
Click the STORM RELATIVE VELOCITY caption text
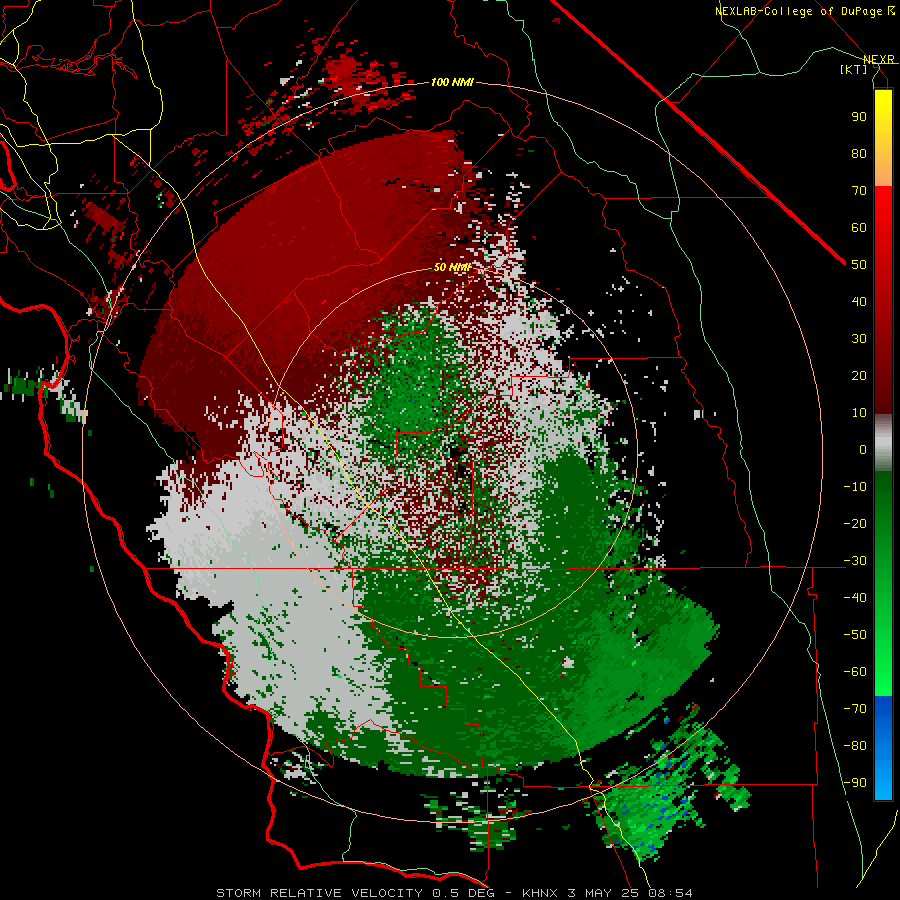319,893
